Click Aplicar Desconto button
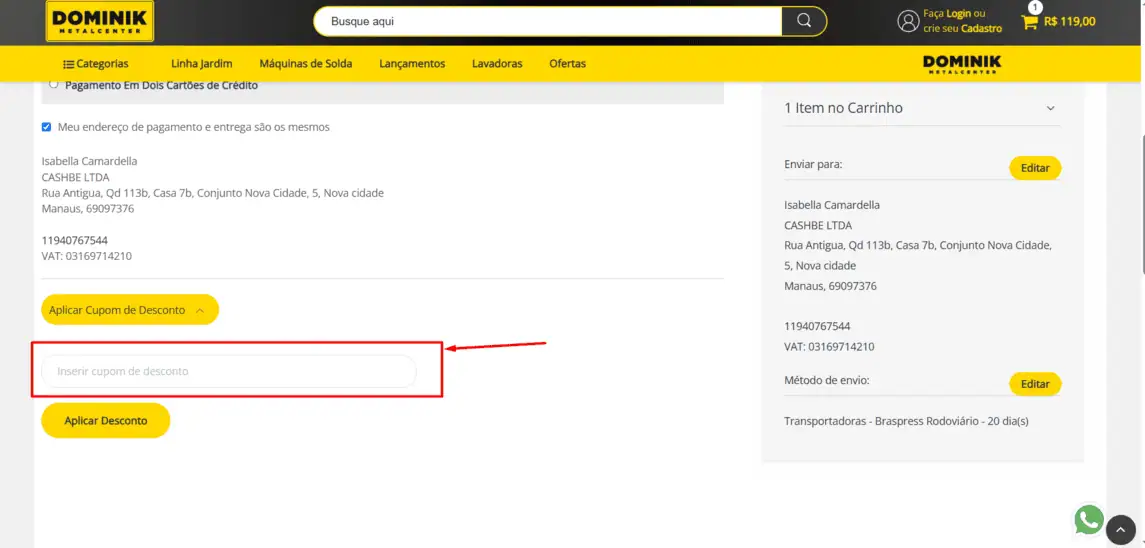The width and height of the screenshot is (1145, 548). click(x=105, y=421)
